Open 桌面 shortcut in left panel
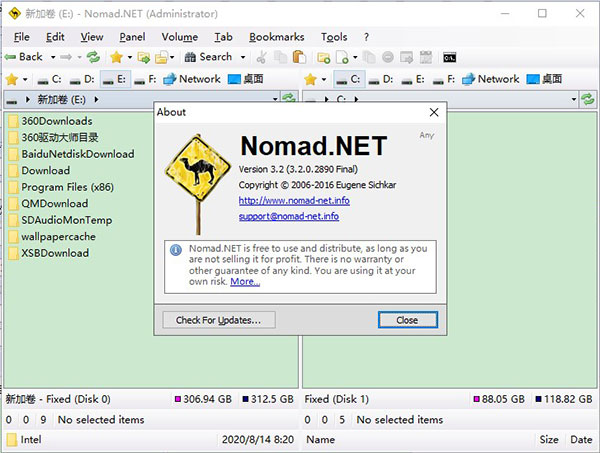 click(x=246, y=79)
